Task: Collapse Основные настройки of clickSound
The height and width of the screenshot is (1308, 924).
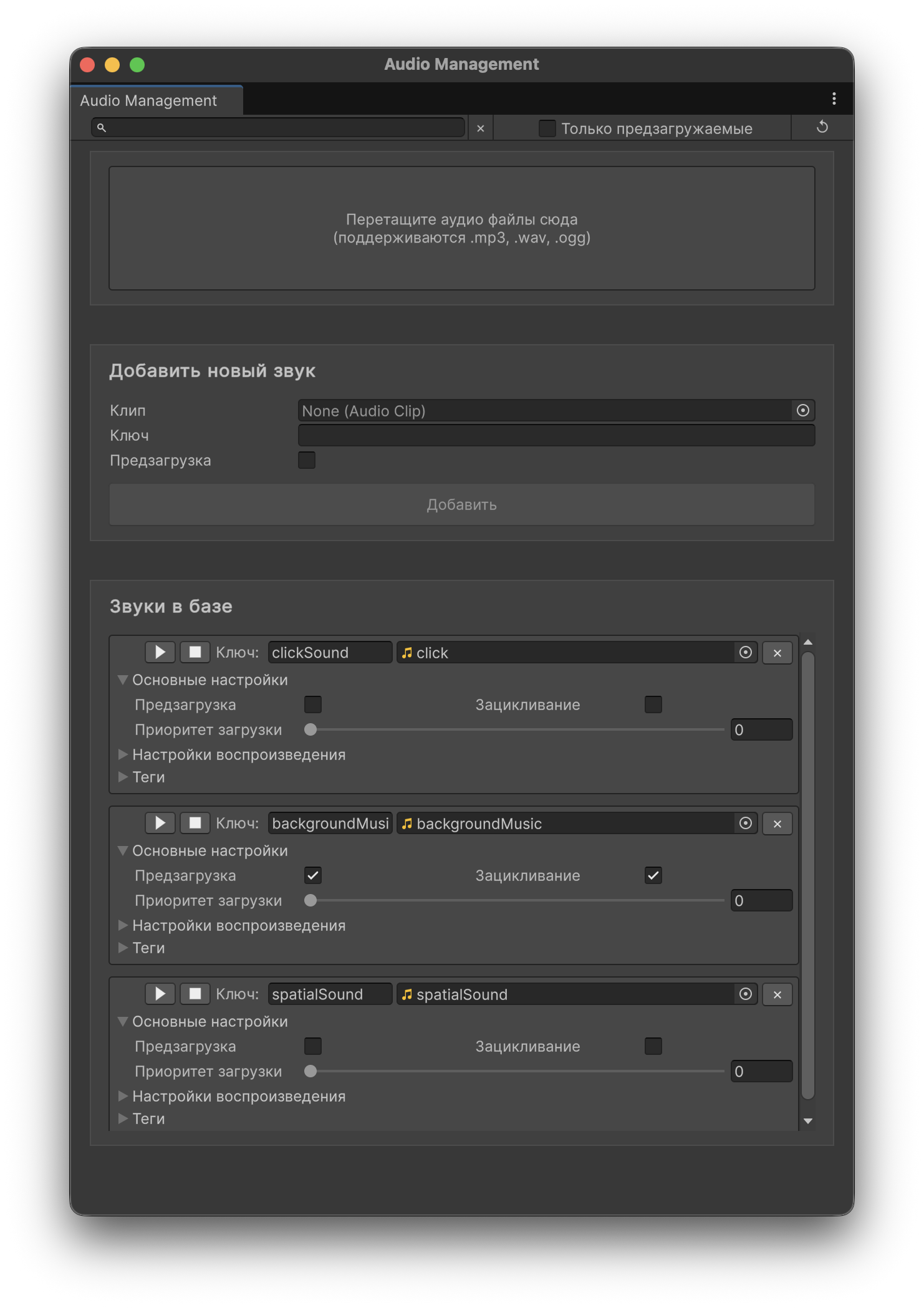Action: pyautogui.click(x=123, y=680)
